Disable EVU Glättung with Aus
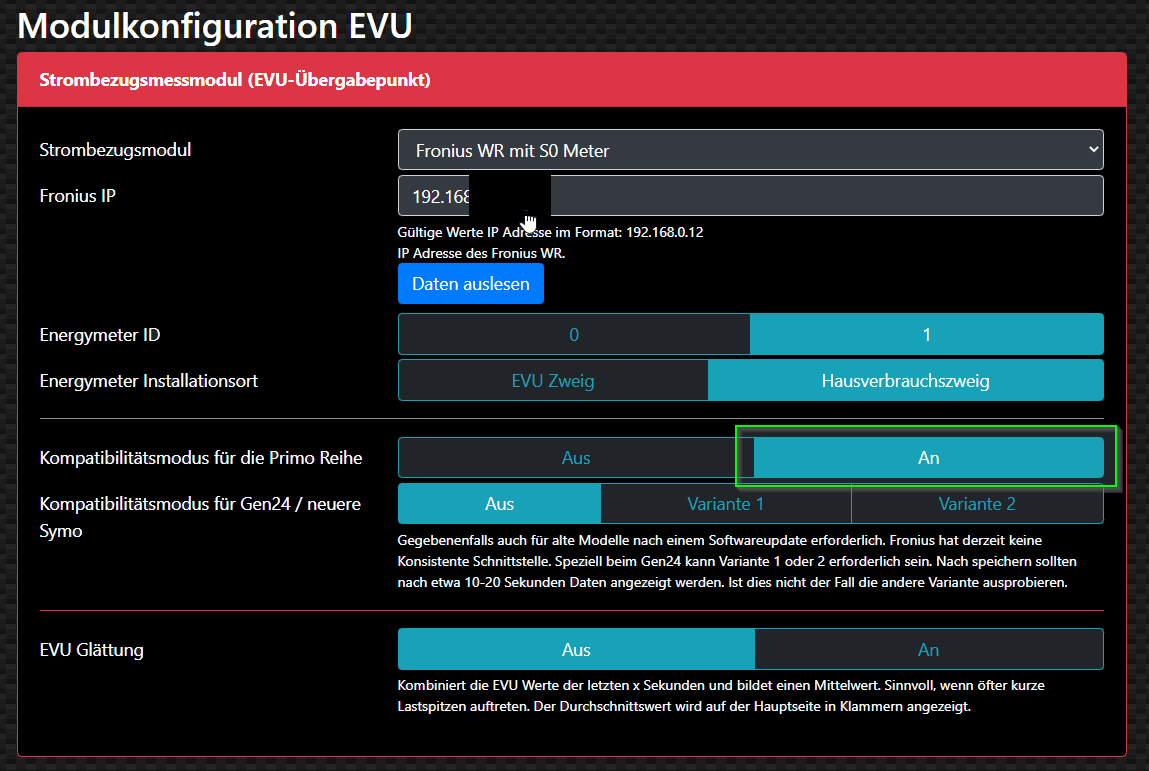This screenshot has height=771, width=1149. pyautogui.click(x=576, y=650)
